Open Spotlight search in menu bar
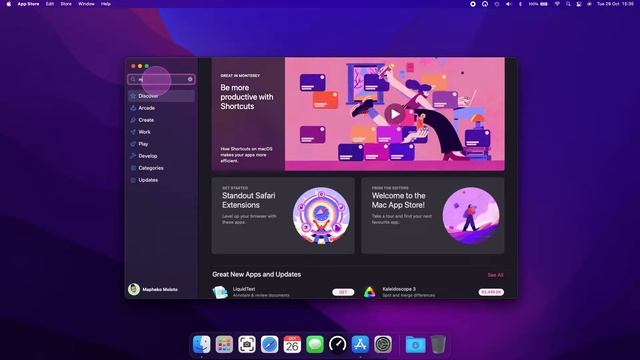 (x=568, y=4)
